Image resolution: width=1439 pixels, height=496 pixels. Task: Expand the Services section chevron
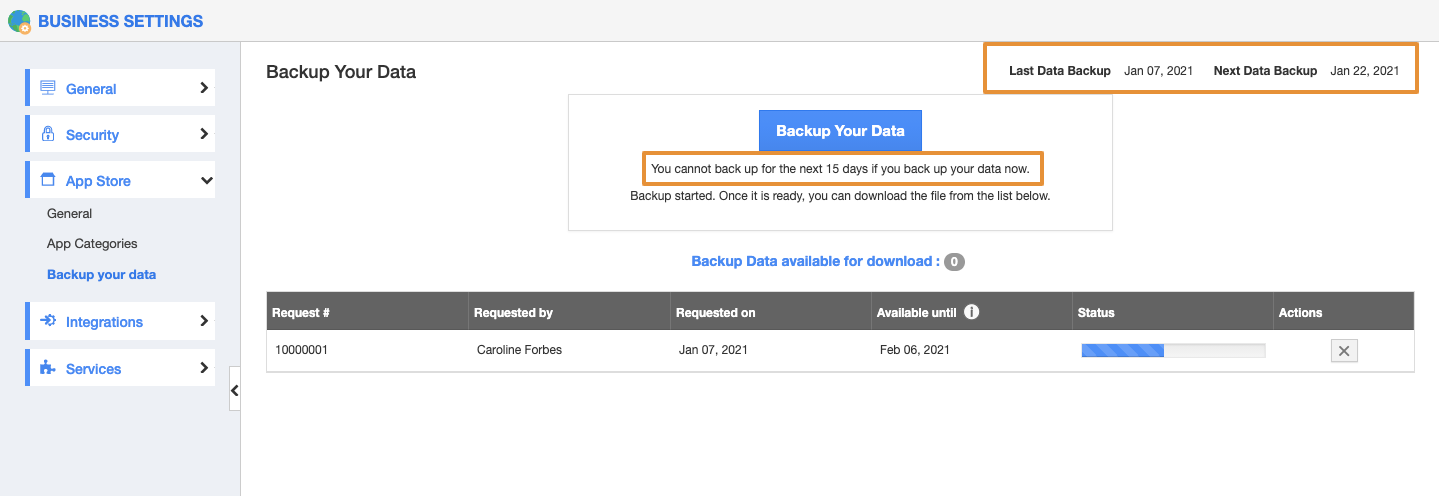coord(204,368)
